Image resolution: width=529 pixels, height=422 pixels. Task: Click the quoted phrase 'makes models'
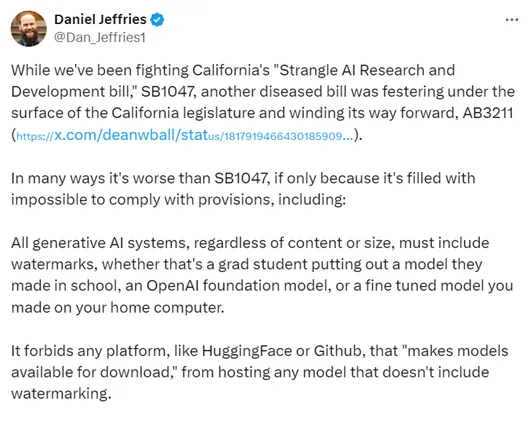[458, 351]
